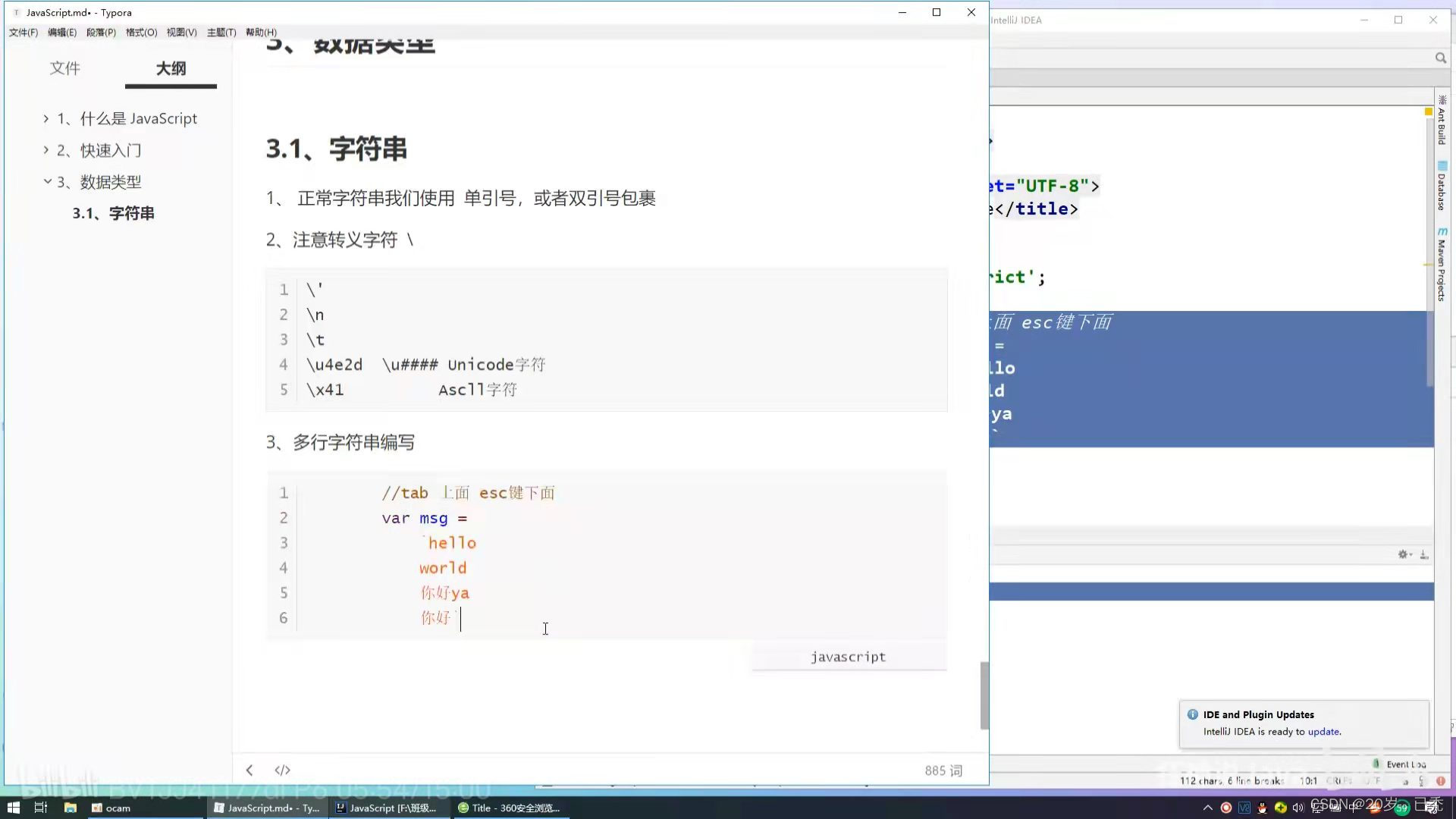This screenshot has height=819, width=1456.
Task: Open the 格式(O) menu
Action: [x=141, y=32]
